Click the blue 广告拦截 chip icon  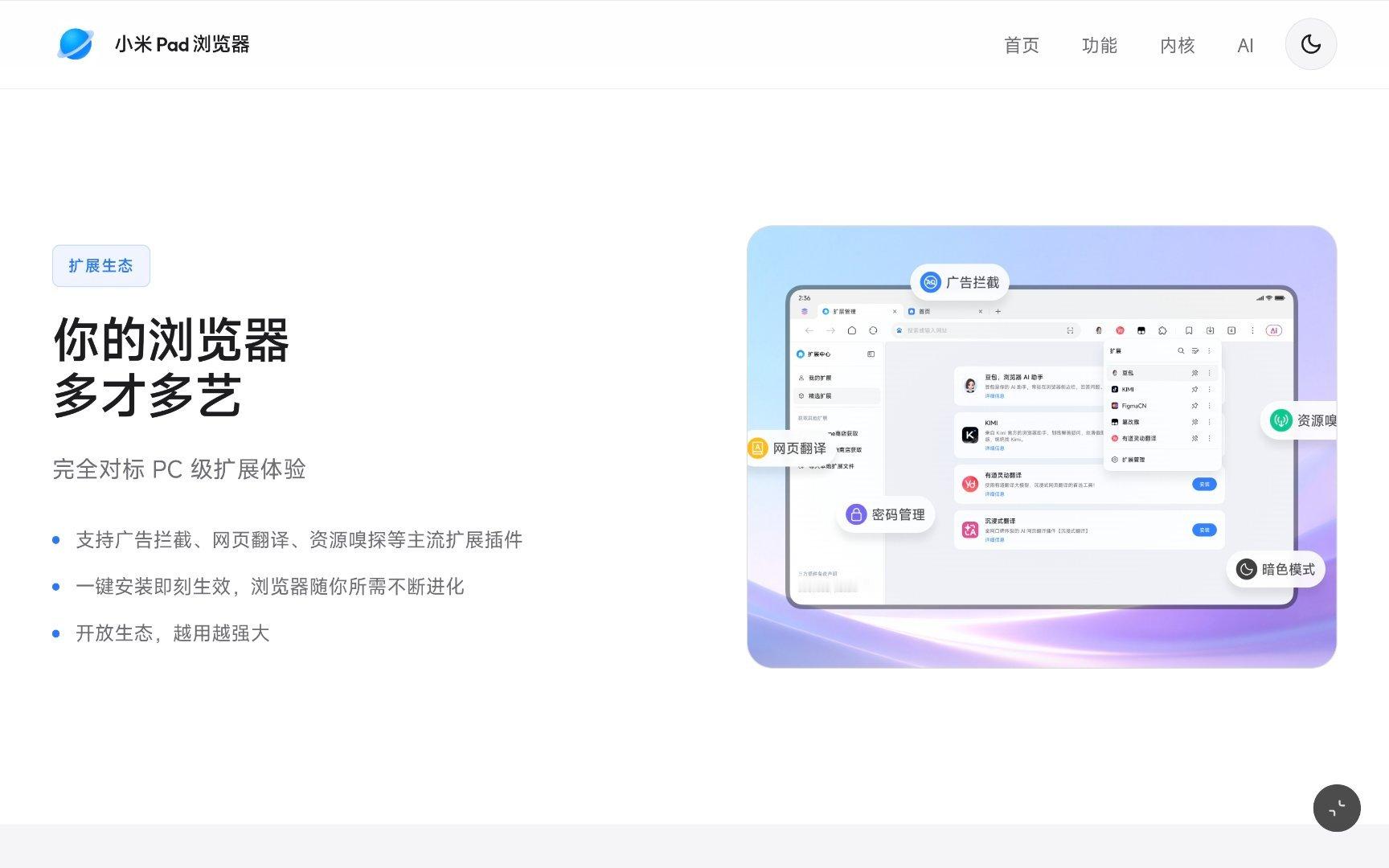coord(931,282)
